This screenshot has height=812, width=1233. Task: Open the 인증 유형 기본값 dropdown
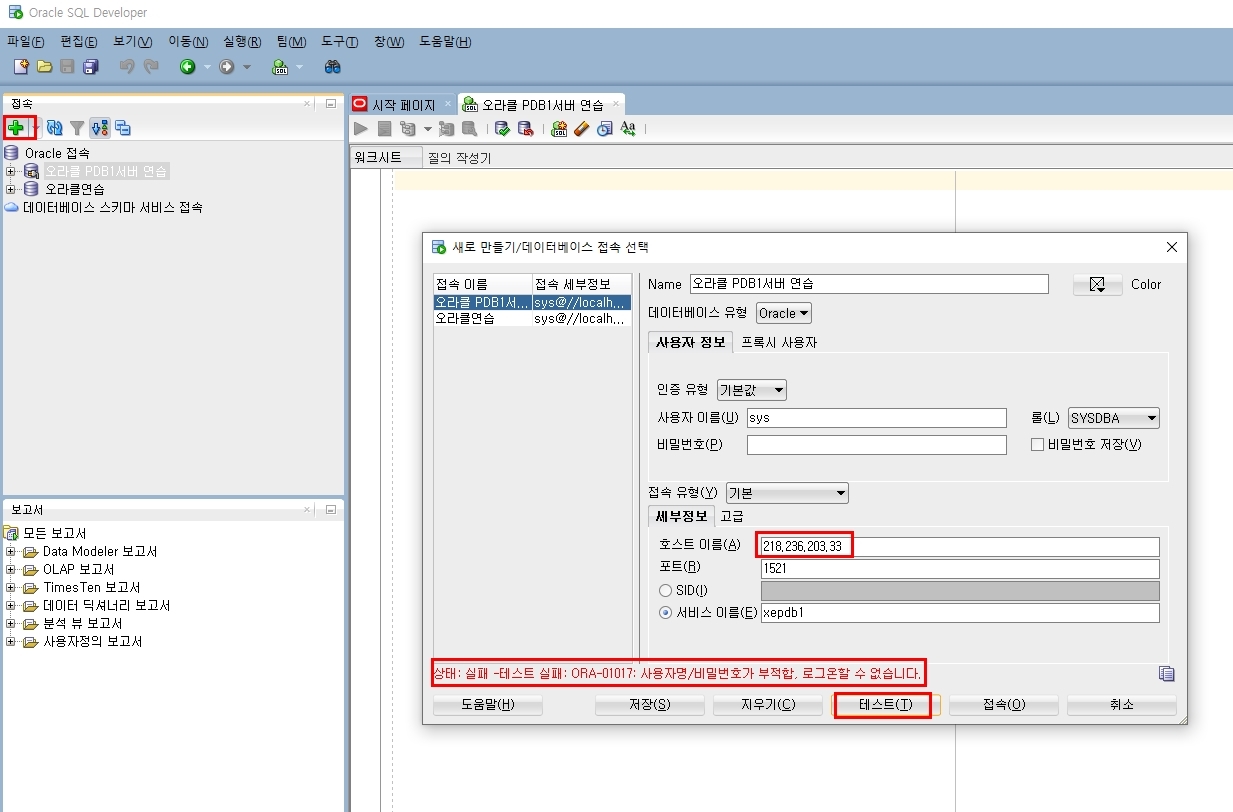pyautogui.click(x=752, y=389)
